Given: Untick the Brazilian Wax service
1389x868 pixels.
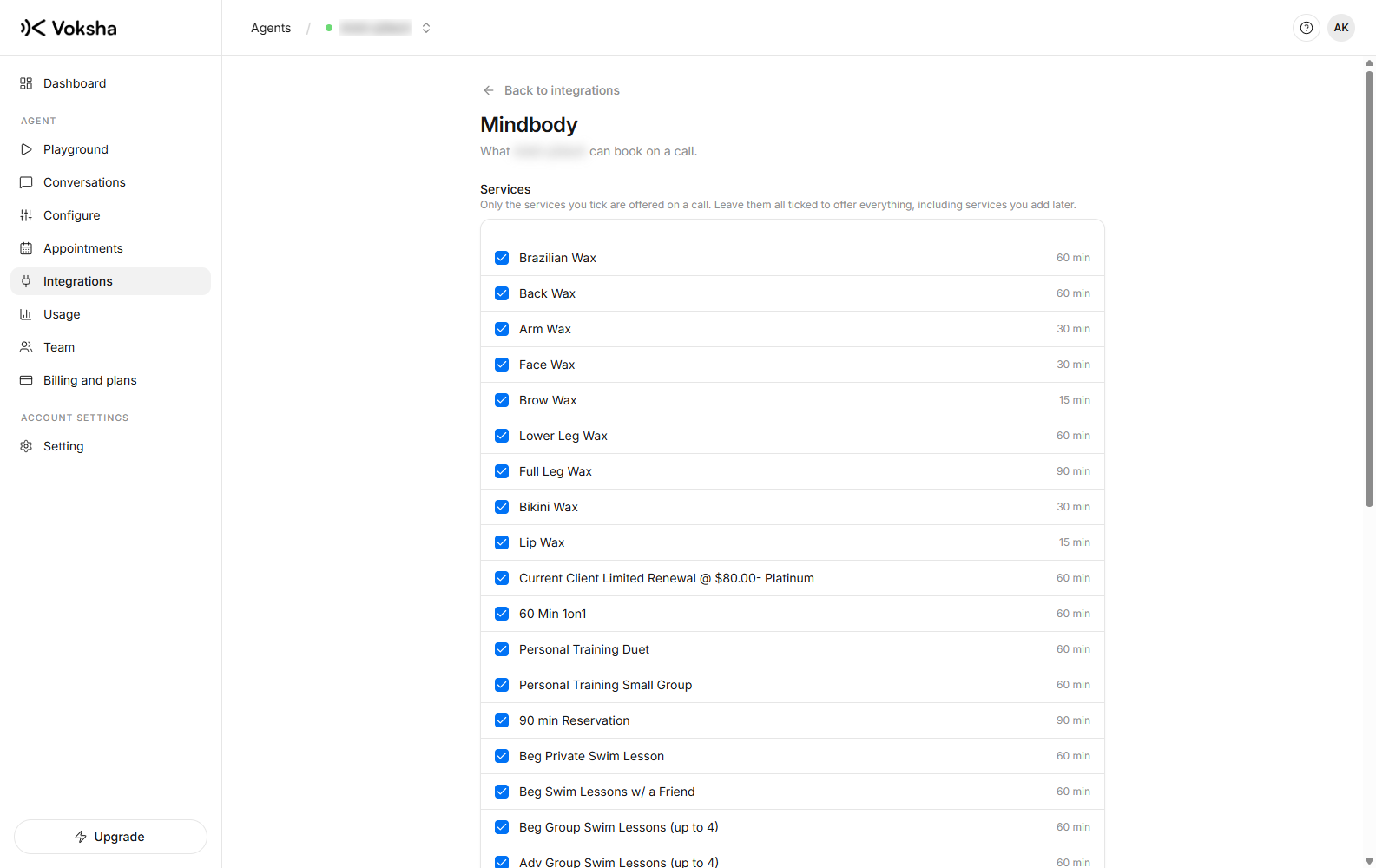Looking at the screenshot, I should coord(502,258).
